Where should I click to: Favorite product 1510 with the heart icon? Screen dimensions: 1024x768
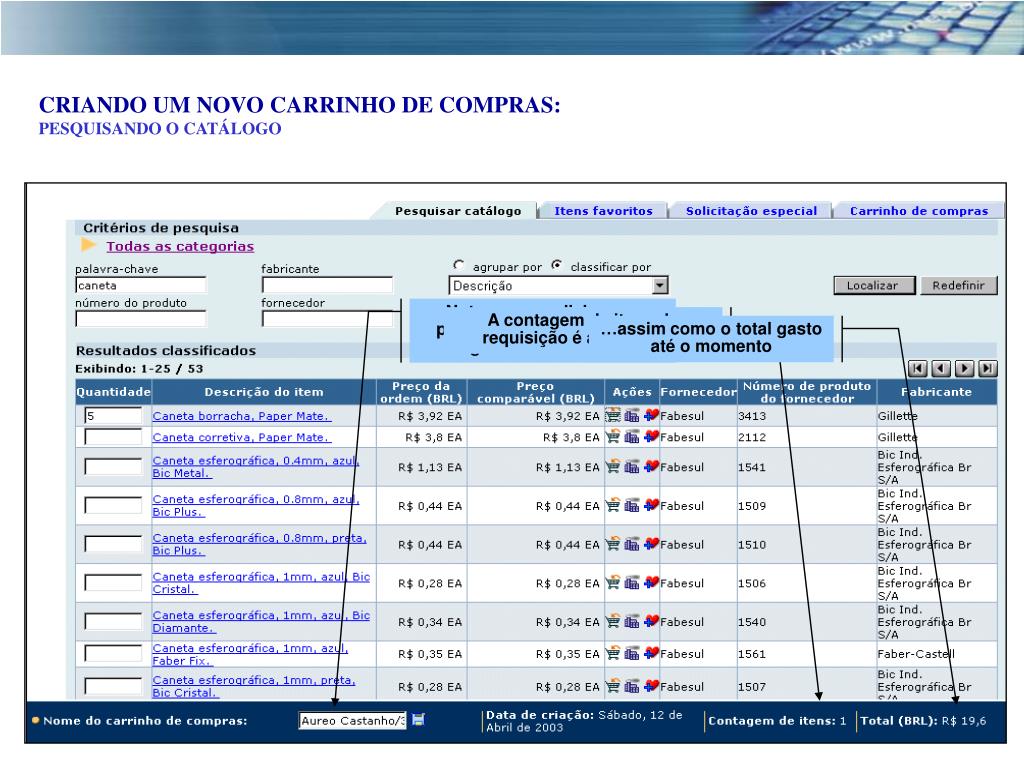tap(651, 544)
